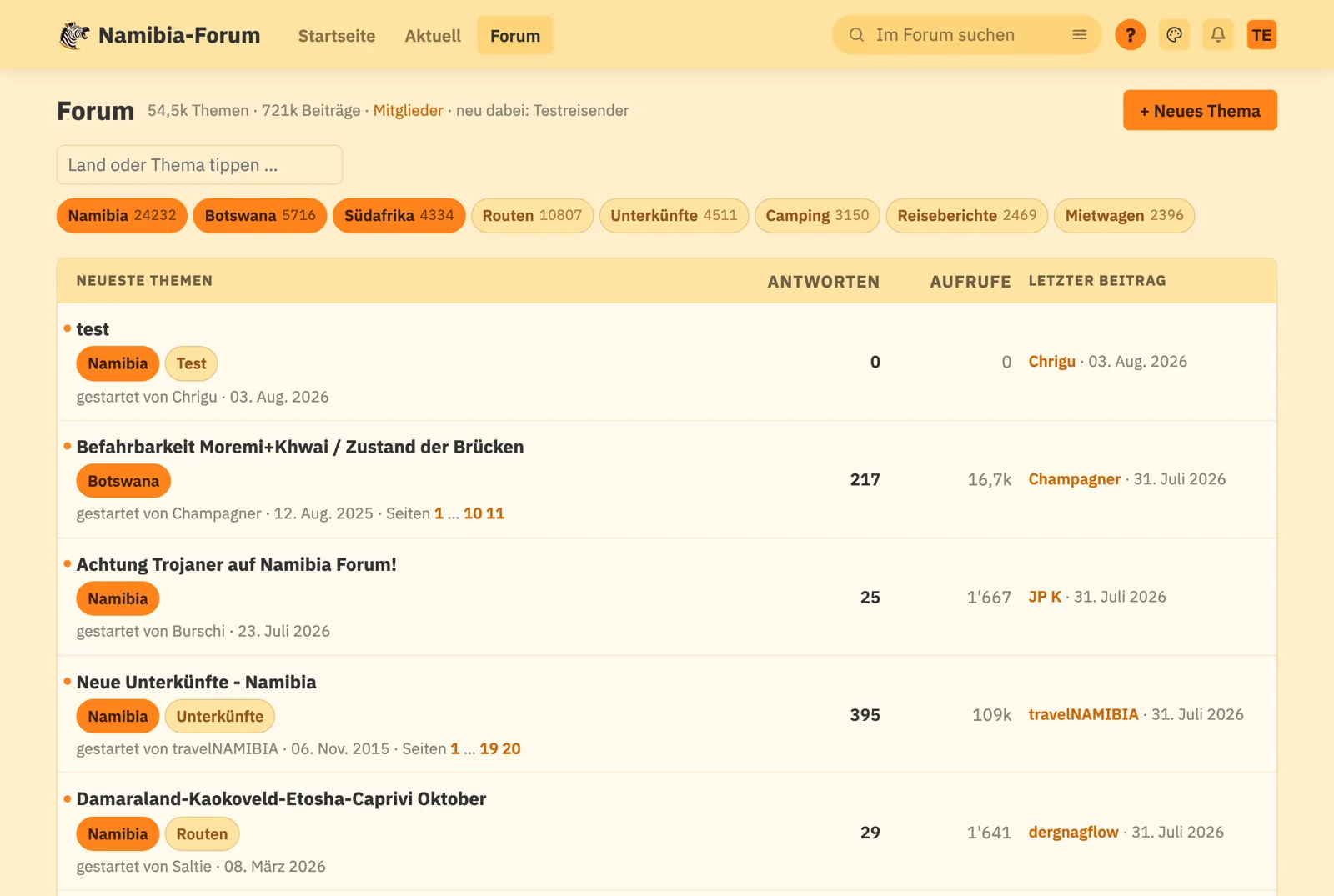Click the Namibia-Forum site title
Screen dimensions: 1334x896
[179, 35]
